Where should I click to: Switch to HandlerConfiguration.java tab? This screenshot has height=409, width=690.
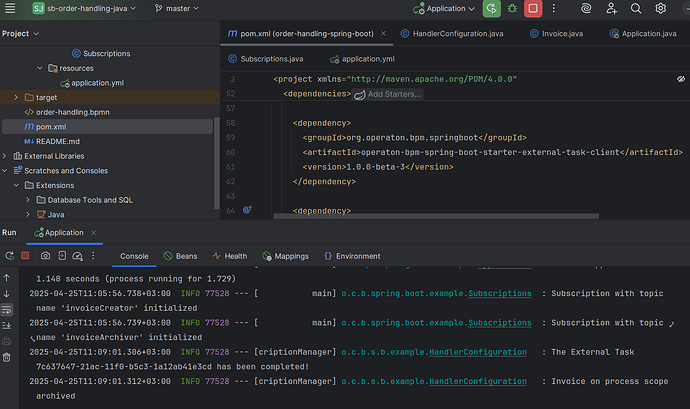click(x=452, y=33)
